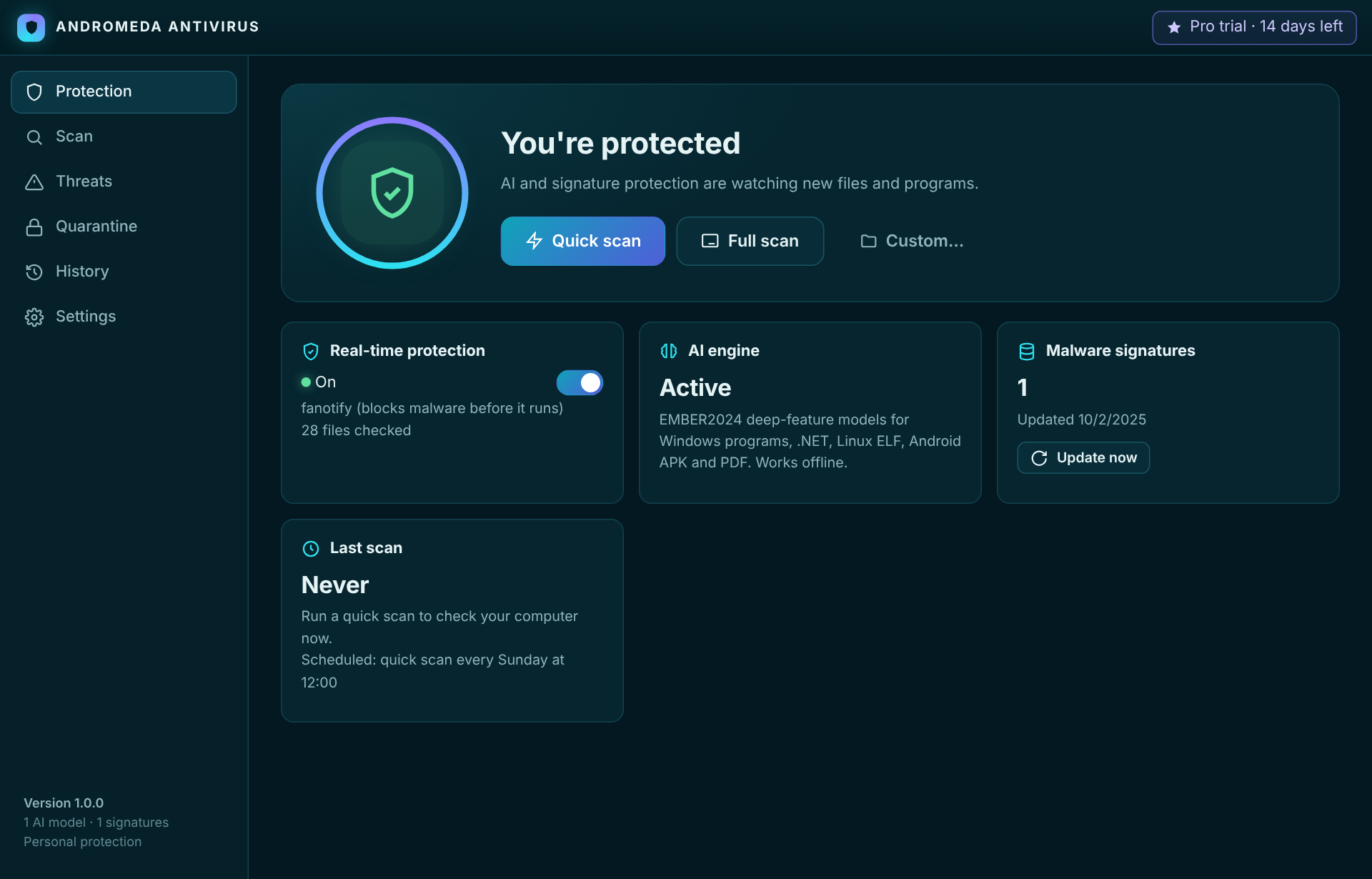This screenshot has height=879, width=1372.
Task: Click the "28 files checked" text
Action: pos(356,430)
